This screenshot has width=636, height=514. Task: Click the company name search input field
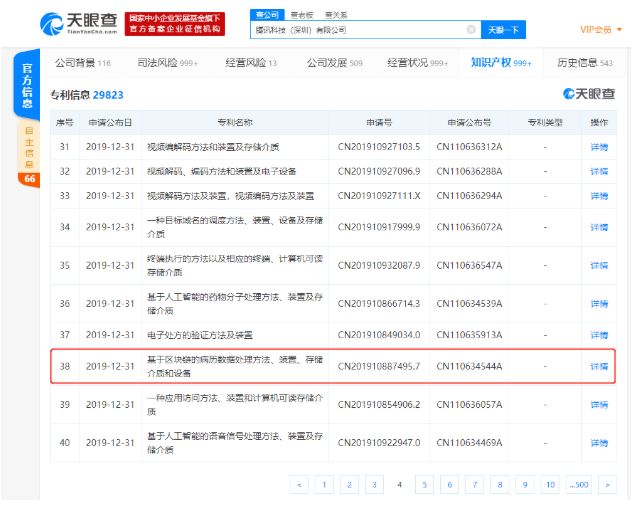point(359,30)
